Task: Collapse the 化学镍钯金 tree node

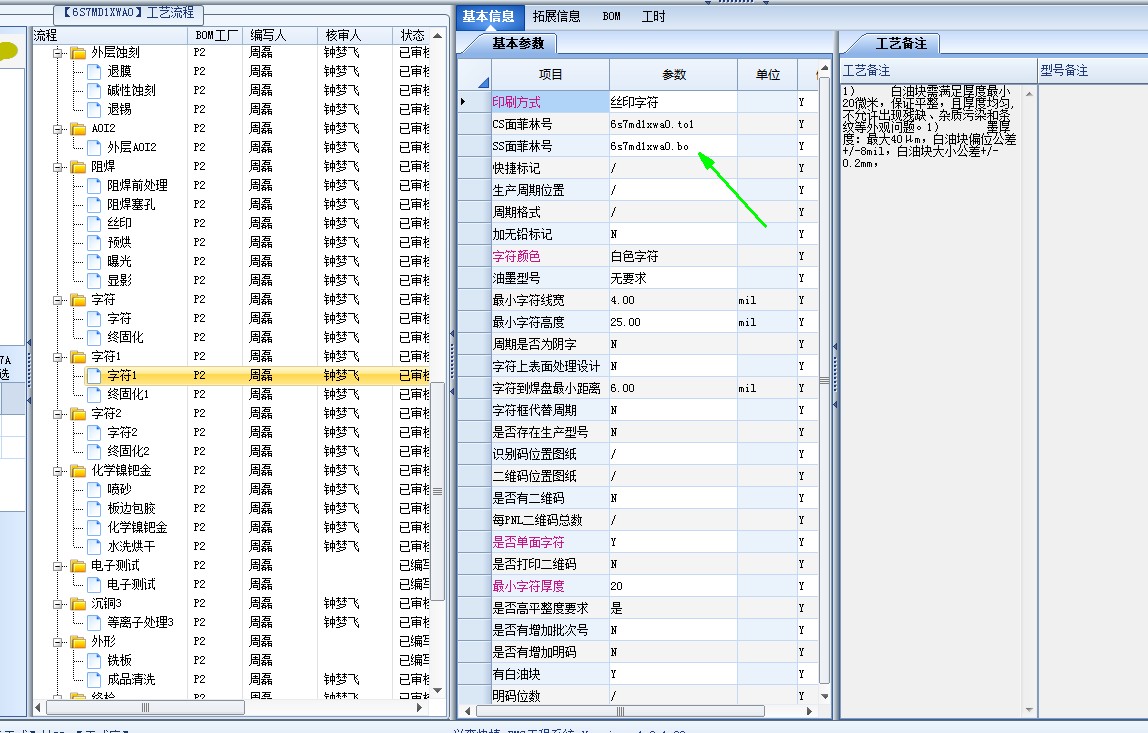Action: point(58,471)
